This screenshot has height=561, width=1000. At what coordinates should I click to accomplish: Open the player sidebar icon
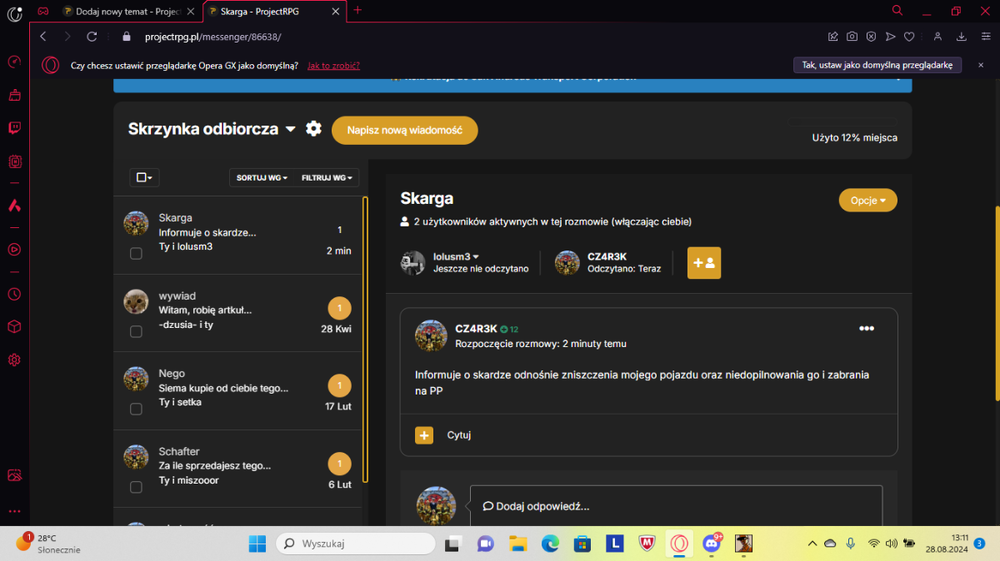coord(15,249)
